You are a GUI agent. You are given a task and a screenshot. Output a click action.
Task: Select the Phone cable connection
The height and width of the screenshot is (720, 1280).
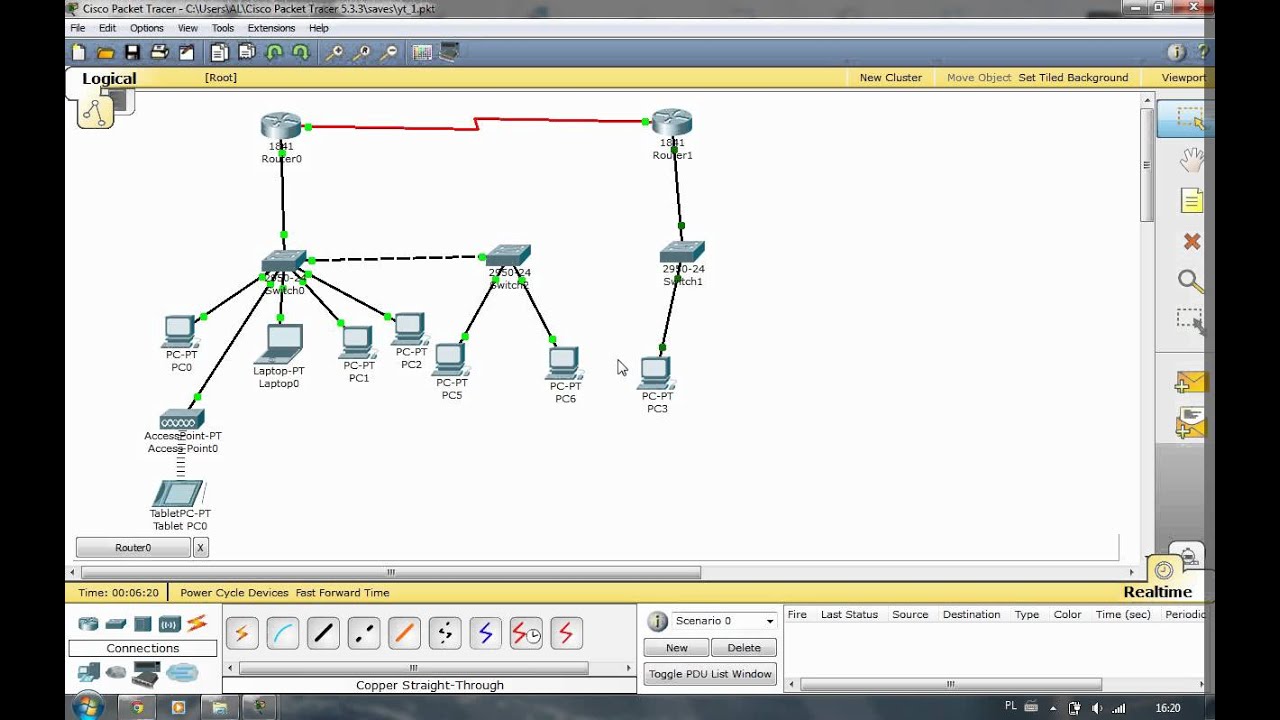[x=445, y=633]
